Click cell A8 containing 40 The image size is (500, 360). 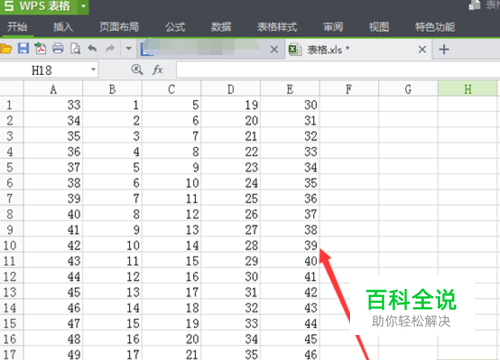(x=53, y=214)
